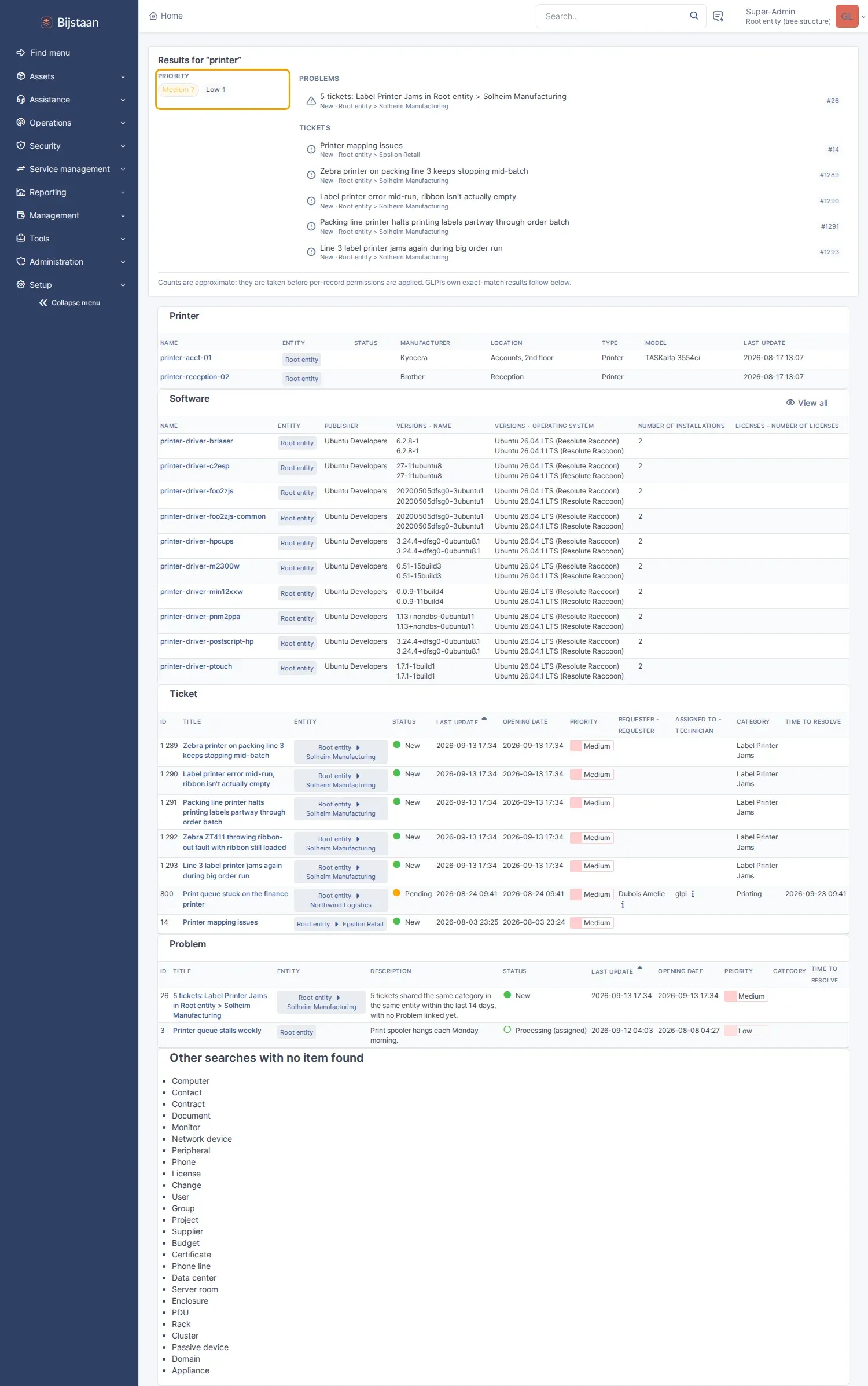Image resolution: width=868 pixels, height=1386 pixels.
Task: Toggle the Low 1 priority filter chip
Action: (x=215, y=90)
